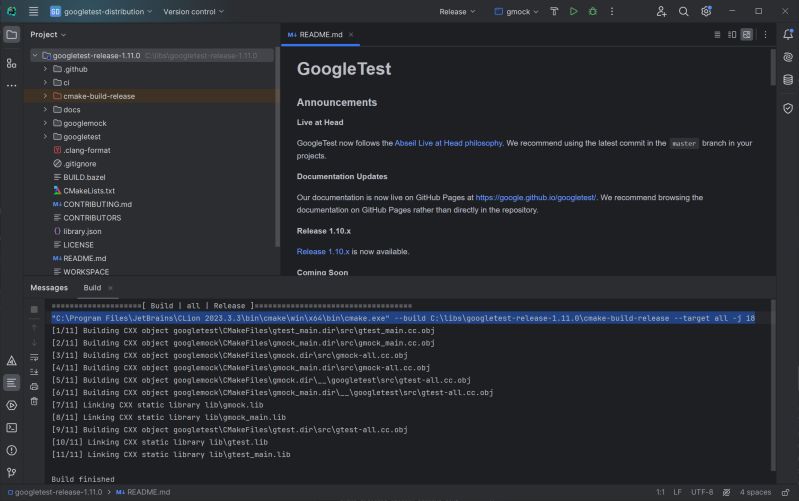Open Problems tool window icon
The width and height of the screenshot is (799, 501).
point(11,450)
